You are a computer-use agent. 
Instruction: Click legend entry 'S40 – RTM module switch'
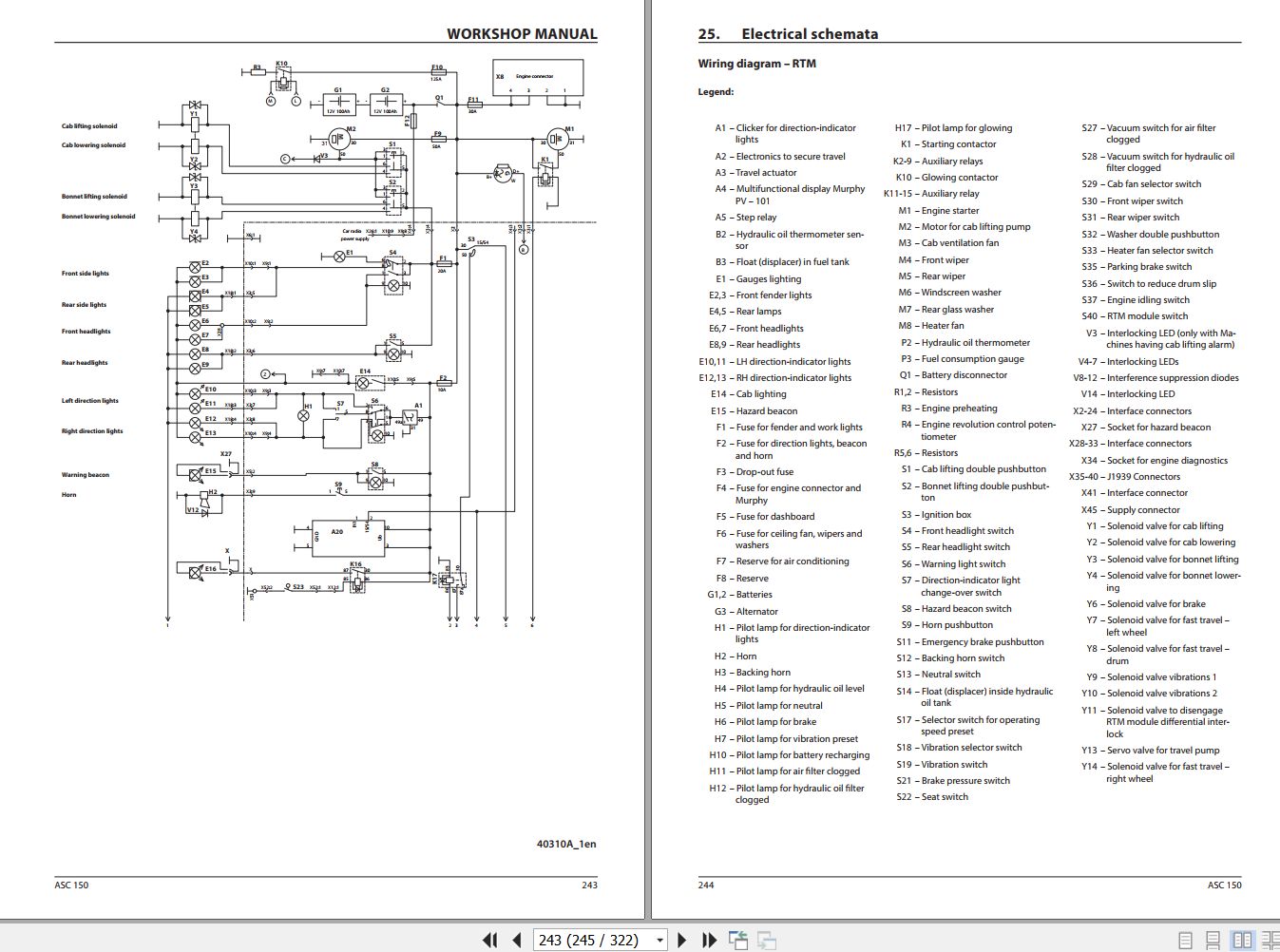click(1135, 316)
